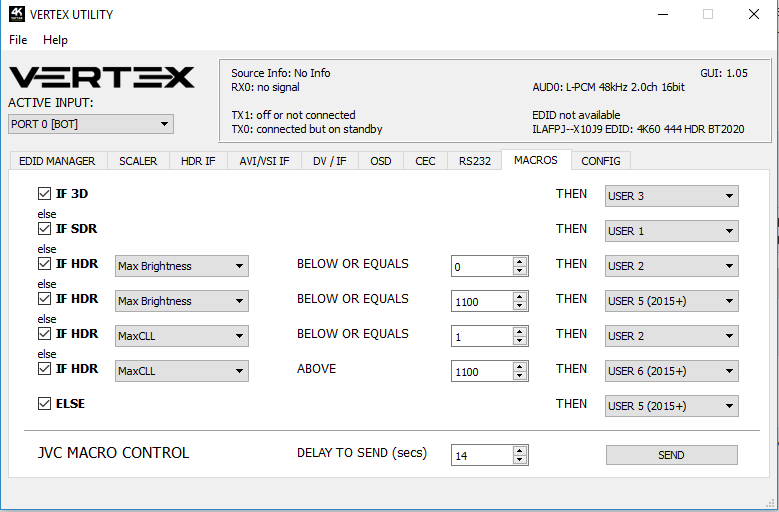Select the MACROS tab
The image size is (779, 512).
pos(536,160)
